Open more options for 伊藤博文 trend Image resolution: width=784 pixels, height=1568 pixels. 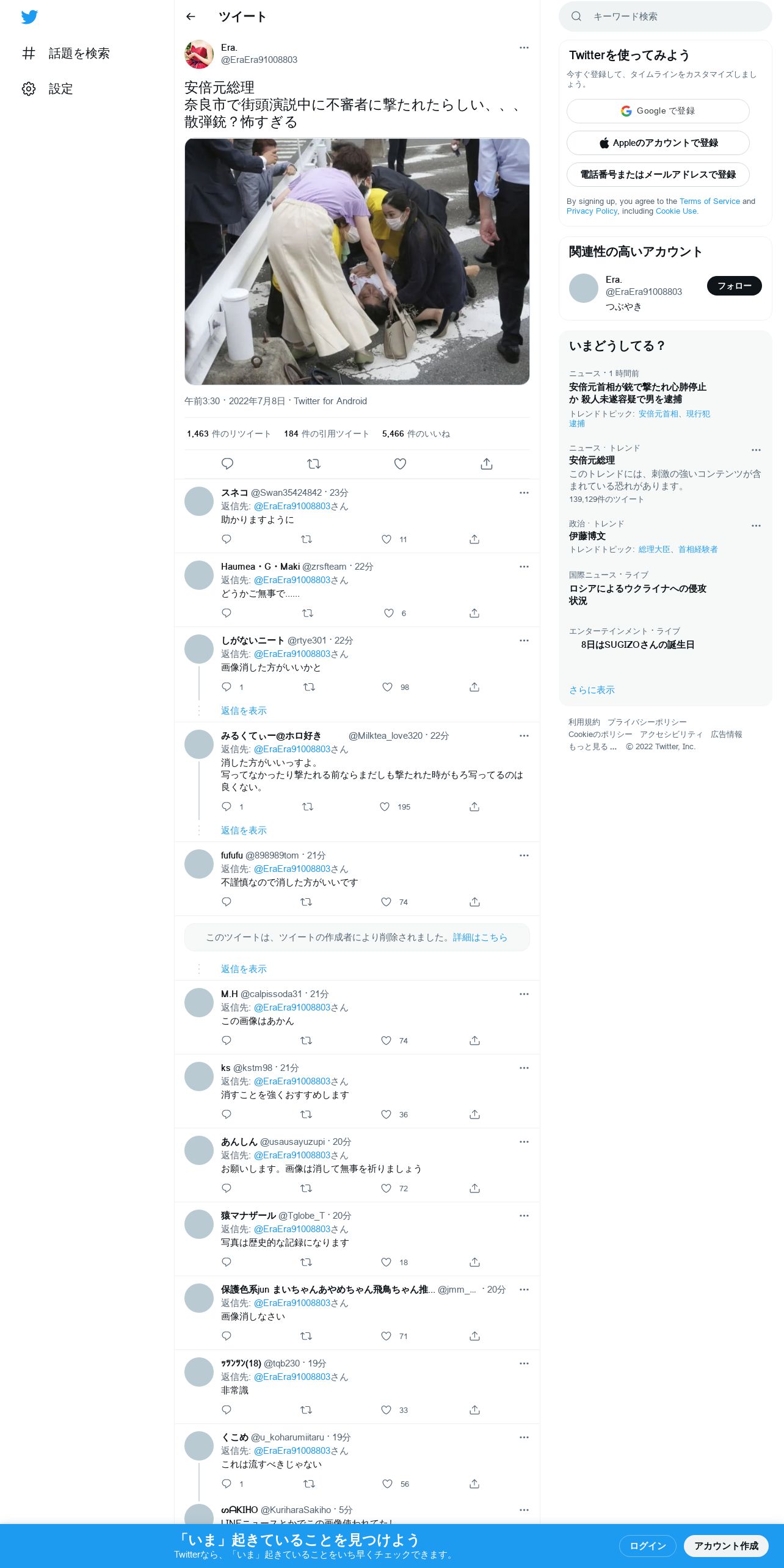coord(756,526)
